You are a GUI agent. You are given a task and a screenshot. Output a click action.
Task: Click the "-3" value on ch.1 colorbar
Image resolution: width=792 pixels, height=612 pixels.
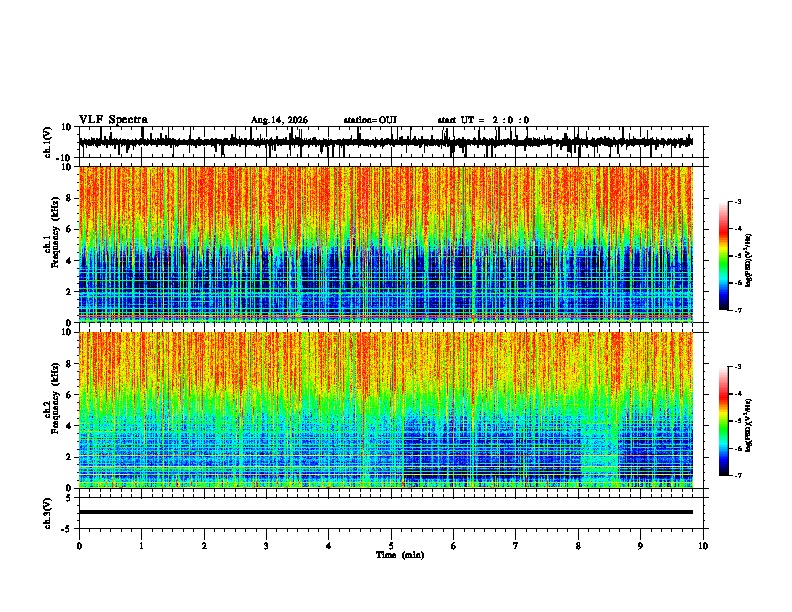coord(738,201)
